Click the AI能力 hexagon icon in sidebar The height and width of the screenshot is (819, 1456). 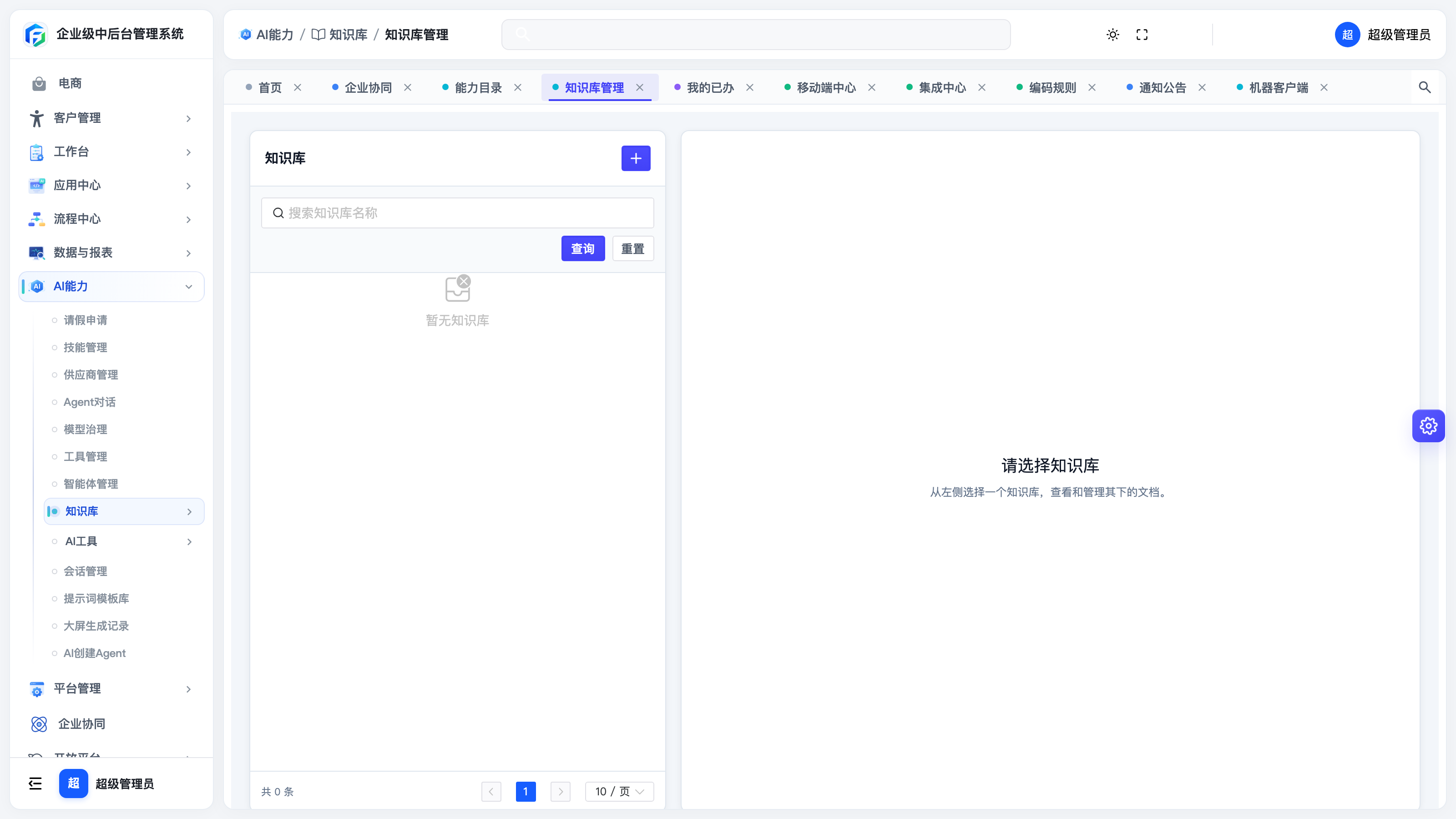click(37, 287)
